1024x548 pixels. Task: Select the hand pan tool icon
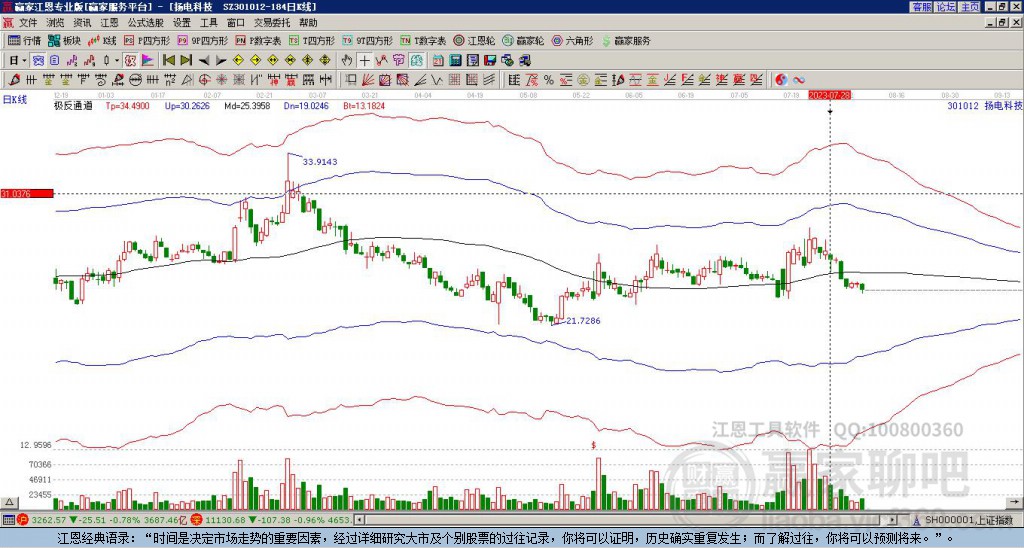click(x=347, y=61)
